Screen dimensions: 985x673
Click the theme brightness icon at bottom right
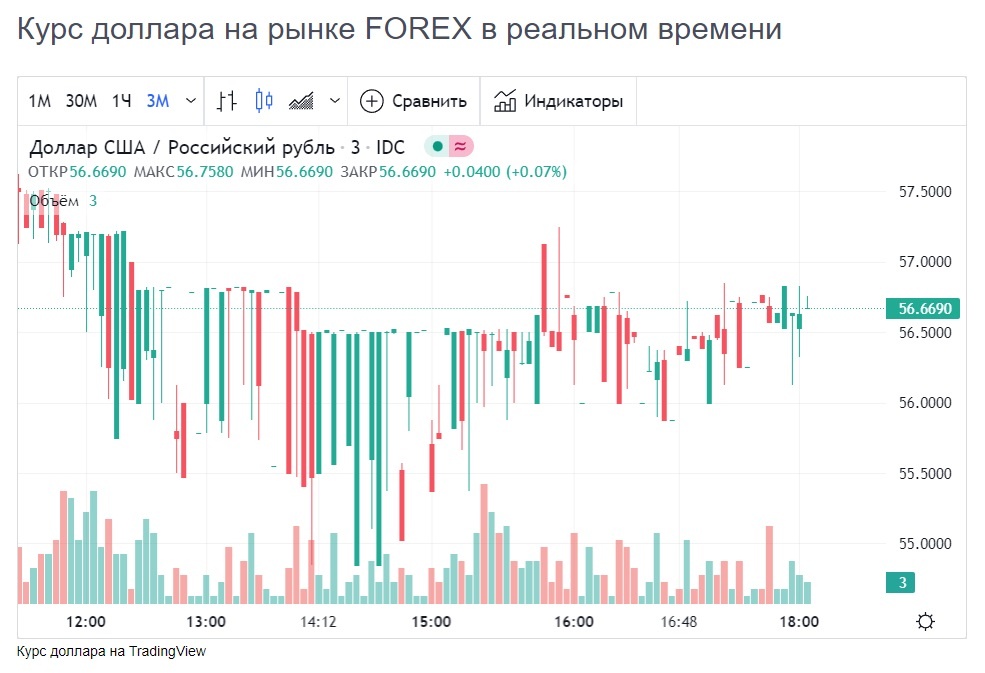(925, 621)
